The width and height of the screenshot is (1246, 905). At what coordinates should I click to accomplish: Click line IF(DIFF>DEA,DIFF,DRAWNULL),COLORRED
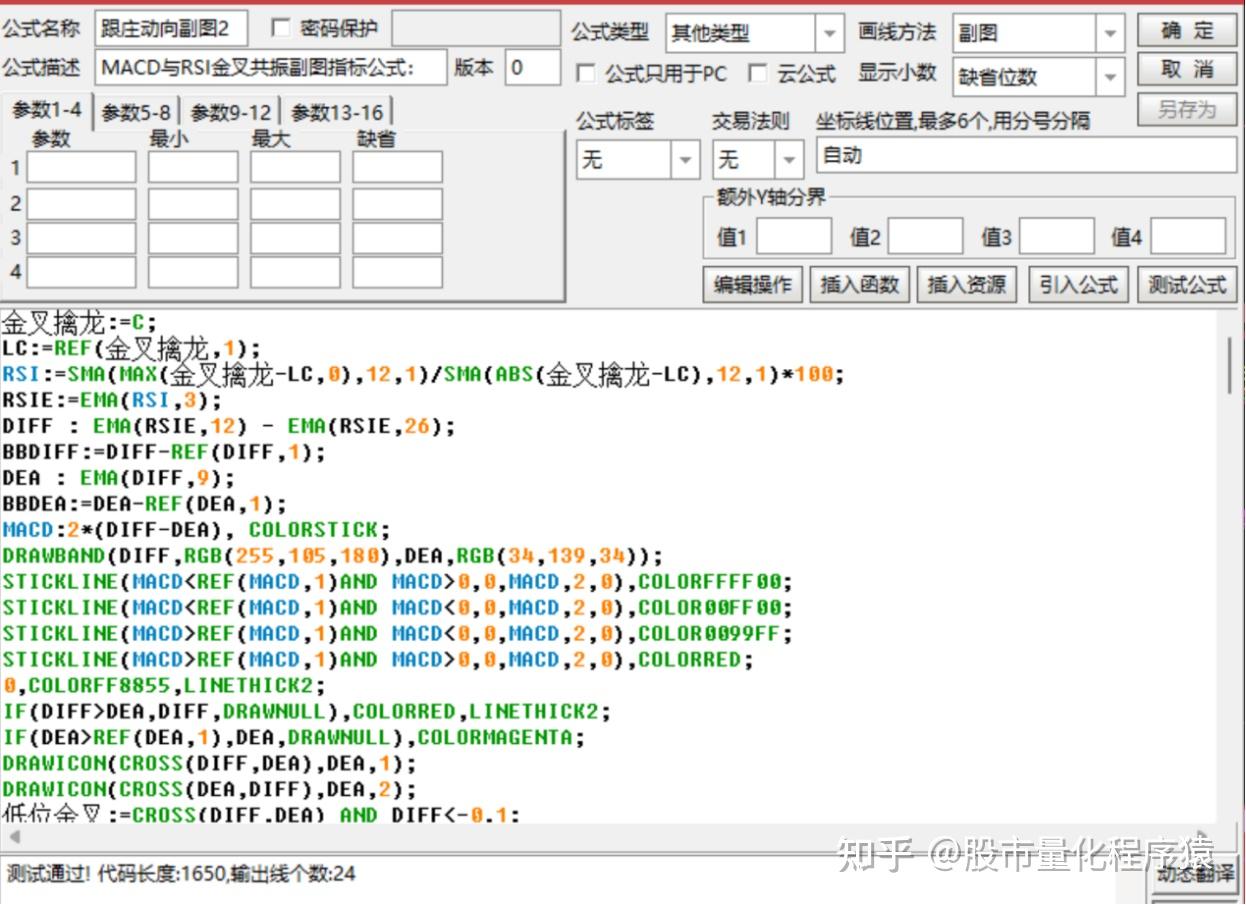(306, 712)
